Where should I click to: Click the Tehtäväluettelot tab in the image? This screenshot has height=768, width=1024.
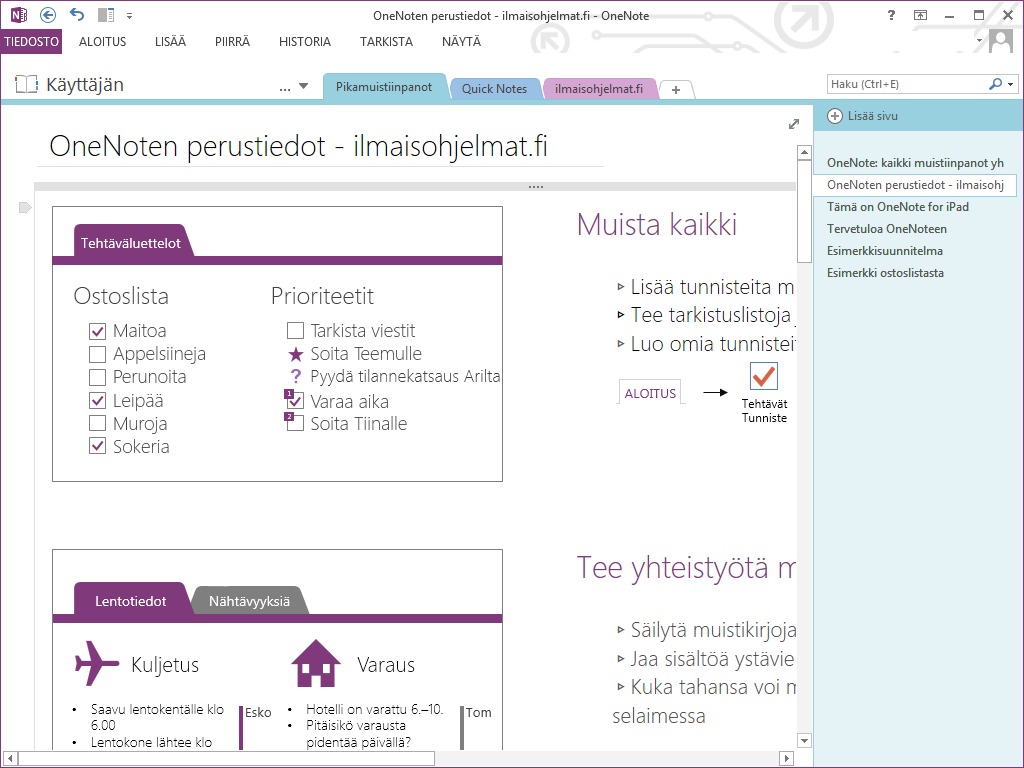pyautogui.click(x=131, y=243)
